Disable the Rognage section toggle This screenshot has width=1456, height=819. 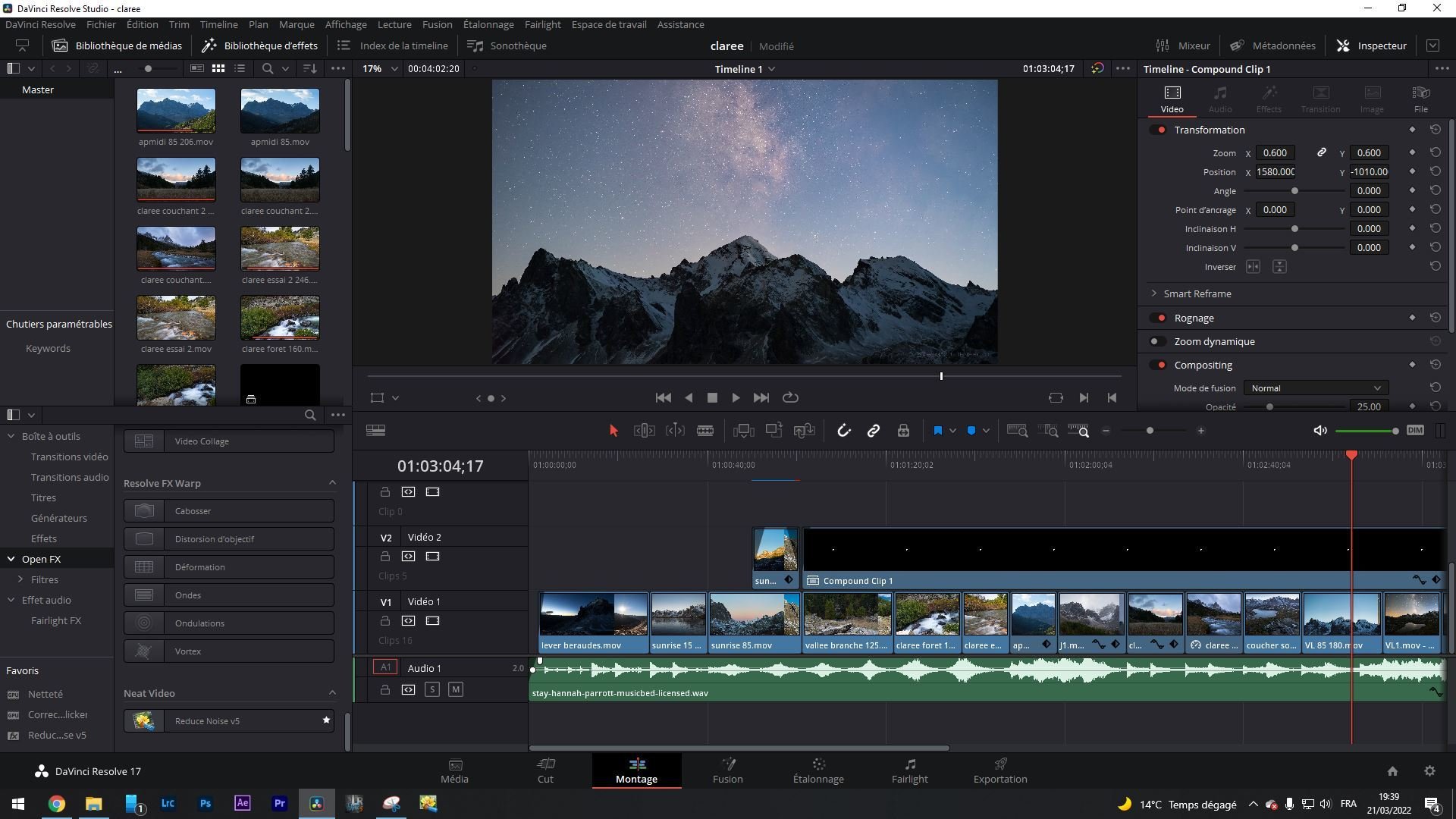pyautogui.click(x=1157, y=318)
